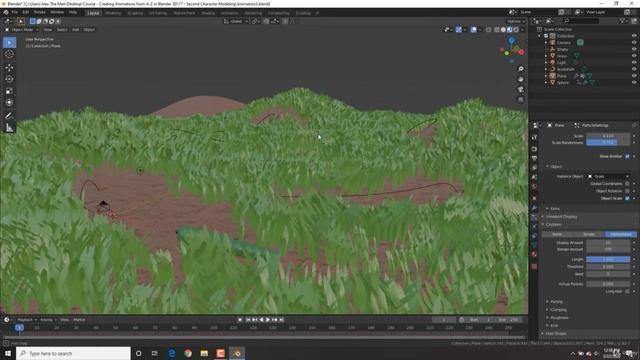This screenshot has height=360, width=640.
Task: Select the Measure tool
Action: (9, 128)
